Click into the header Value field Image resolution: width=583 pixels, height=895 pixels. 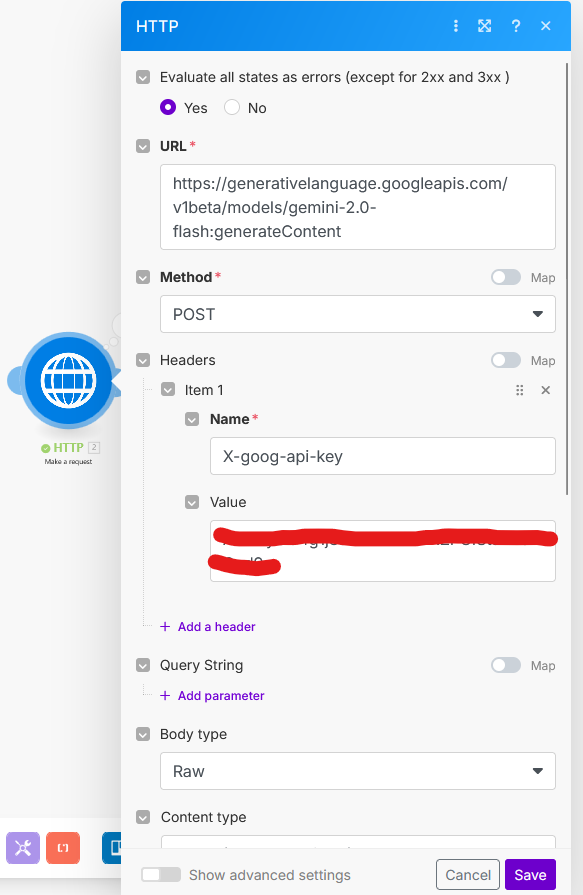(x=383, y=551)
